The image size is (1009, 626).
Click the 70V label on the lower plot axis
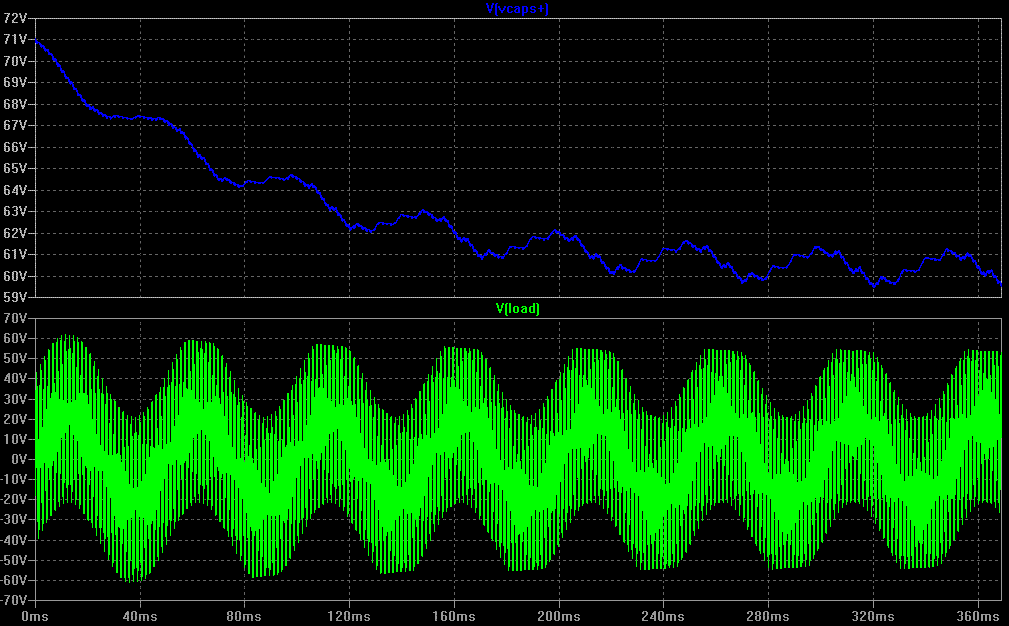(x=15, y=318)
